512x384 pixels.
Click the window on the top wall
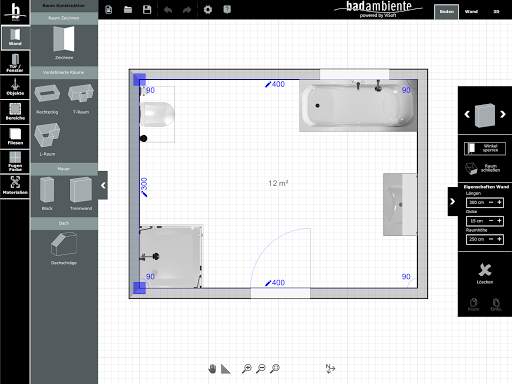tap(354, 74)
